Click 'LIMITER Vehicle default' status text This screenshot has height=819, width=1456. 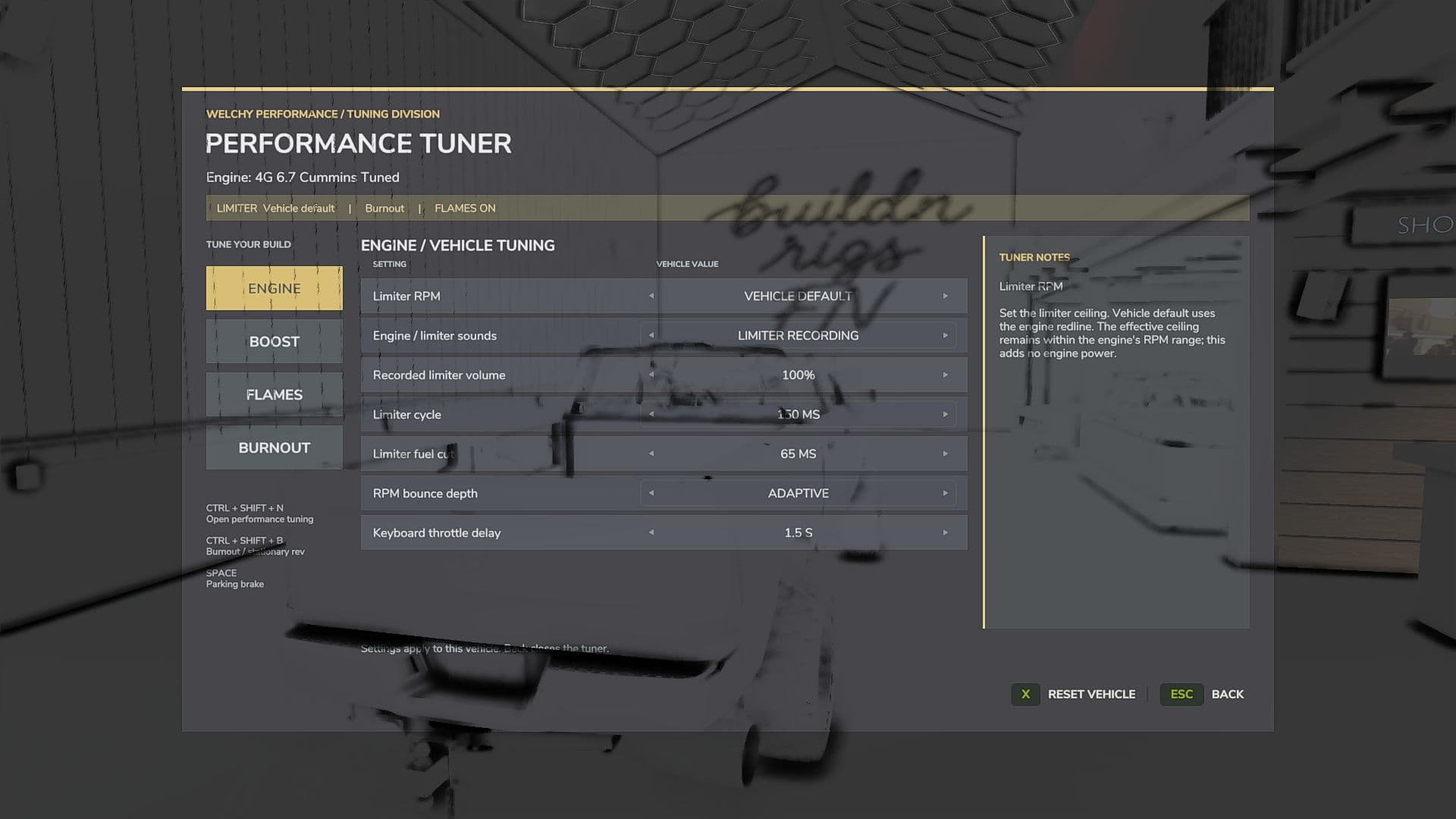click(x=275, y=208)
